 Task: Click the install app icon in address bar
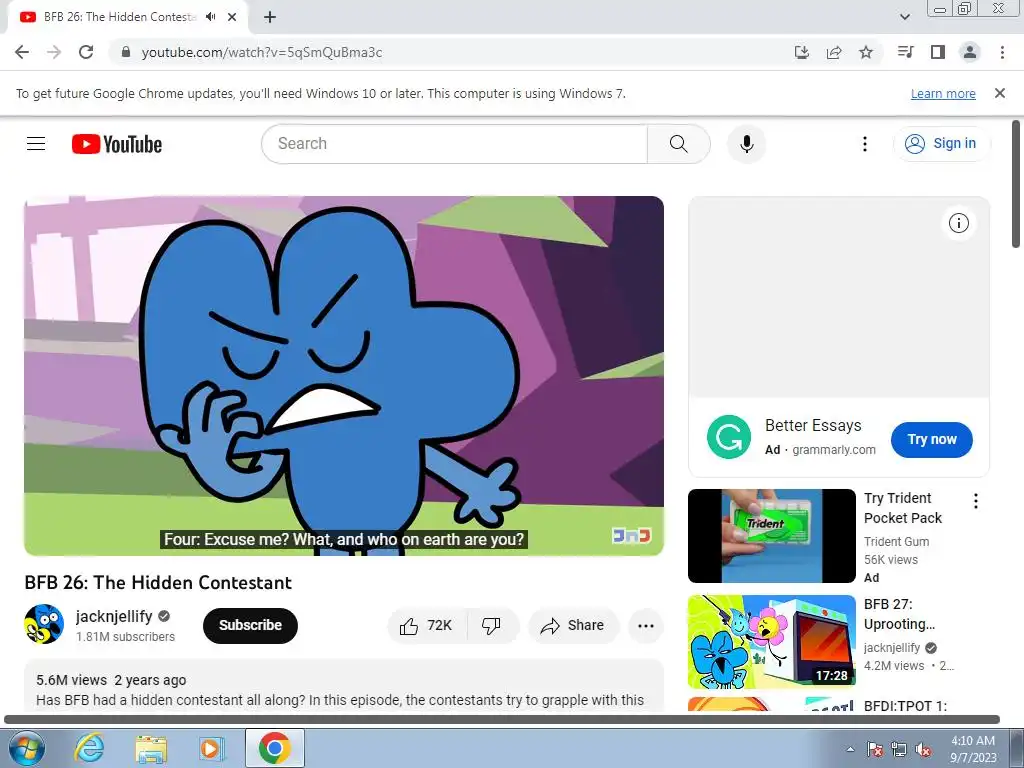pyautogui.click(x=802, y=52)
